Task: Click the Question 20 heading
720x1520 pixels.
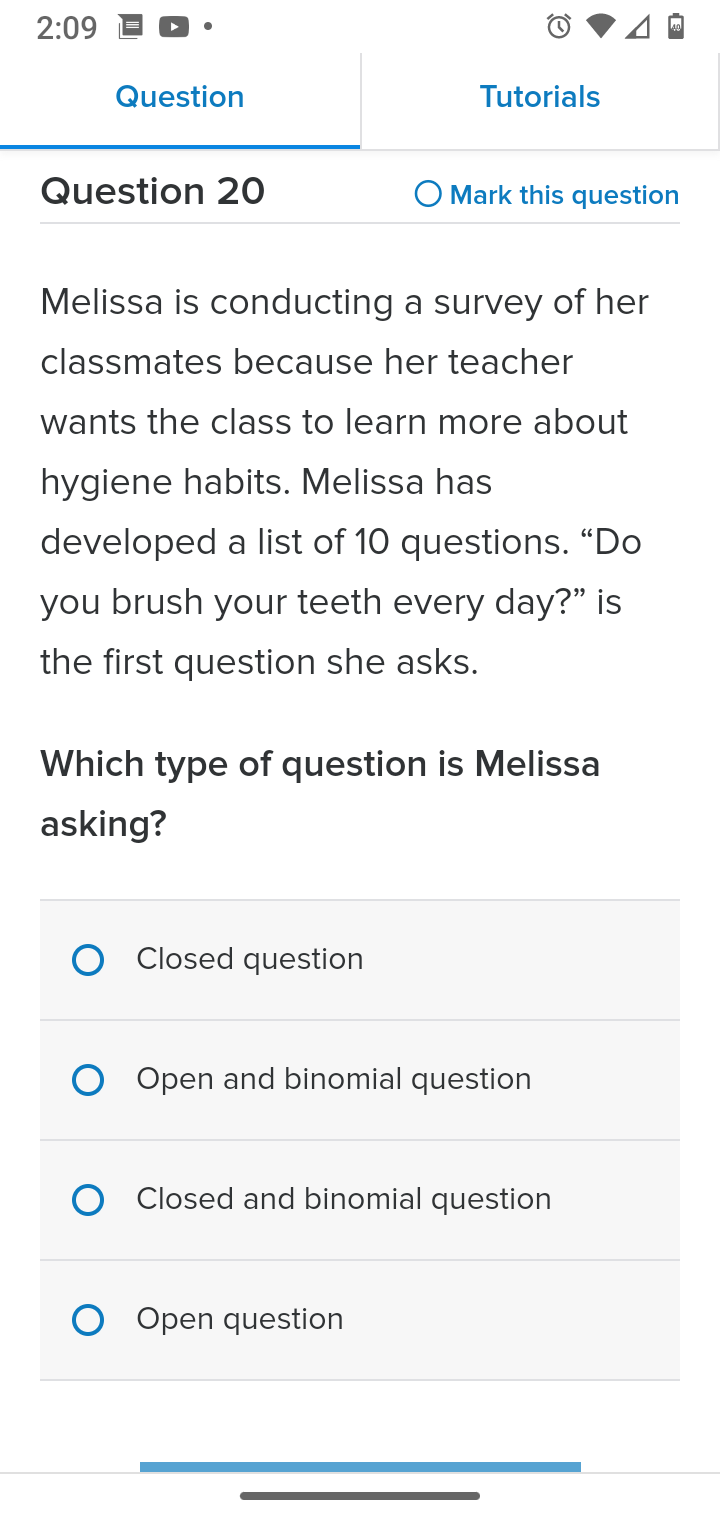Action: point(153,191)
